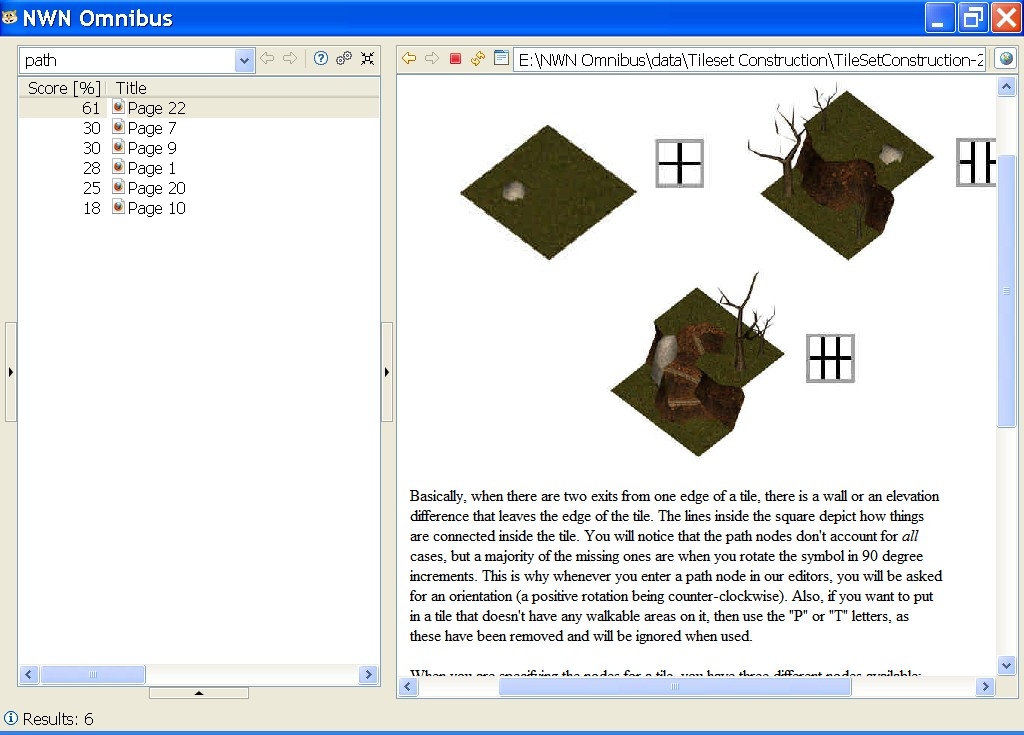1024x735 pixels.
Task: Select the Page 22 search result
Action: (156, 108)
